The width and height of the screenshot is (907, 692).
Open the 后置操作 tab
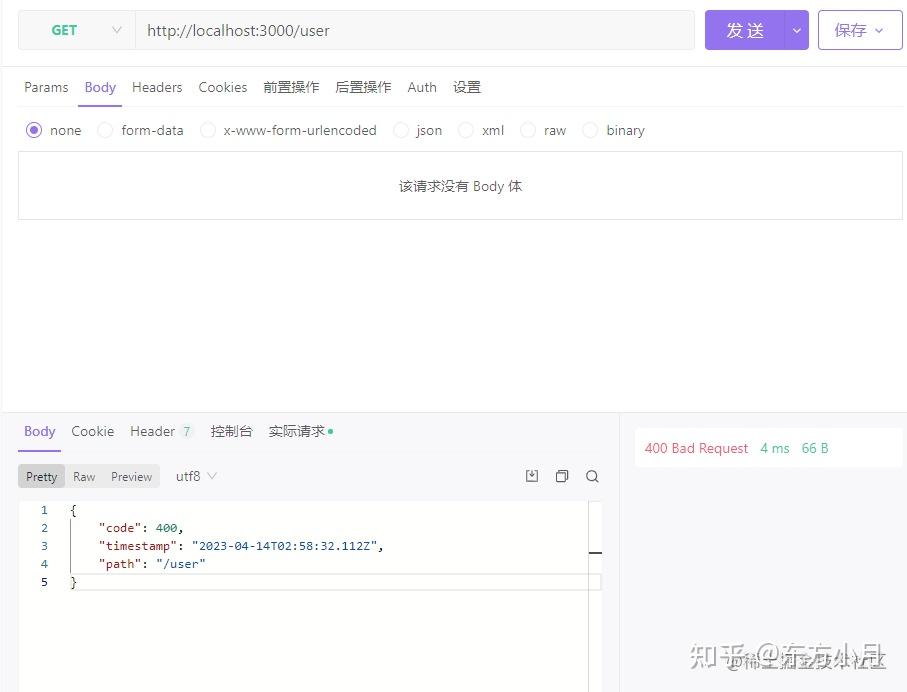[363, 87]
